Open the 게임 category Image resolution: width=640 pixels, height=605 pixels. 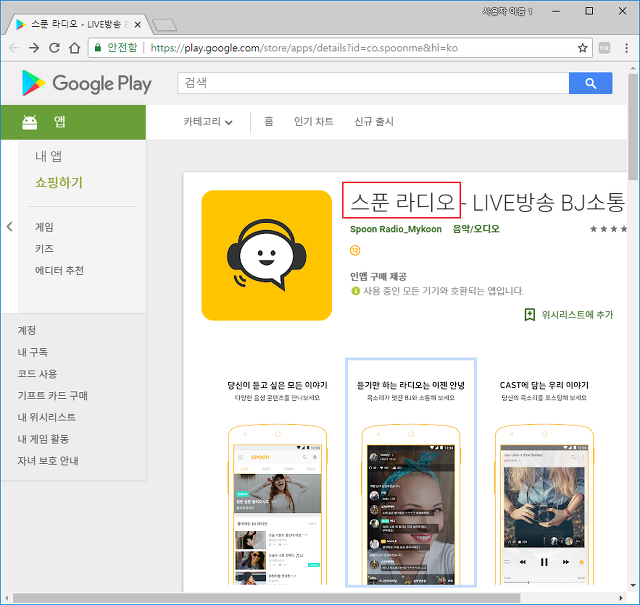(44, 227)
